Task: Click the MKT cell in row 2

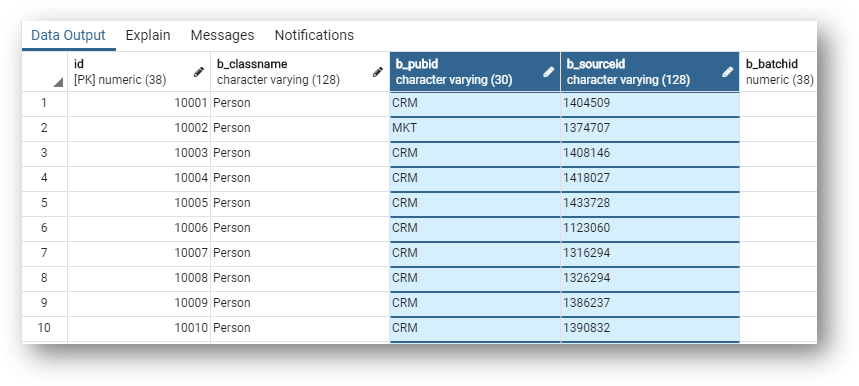Action: [x=475, y=128]
